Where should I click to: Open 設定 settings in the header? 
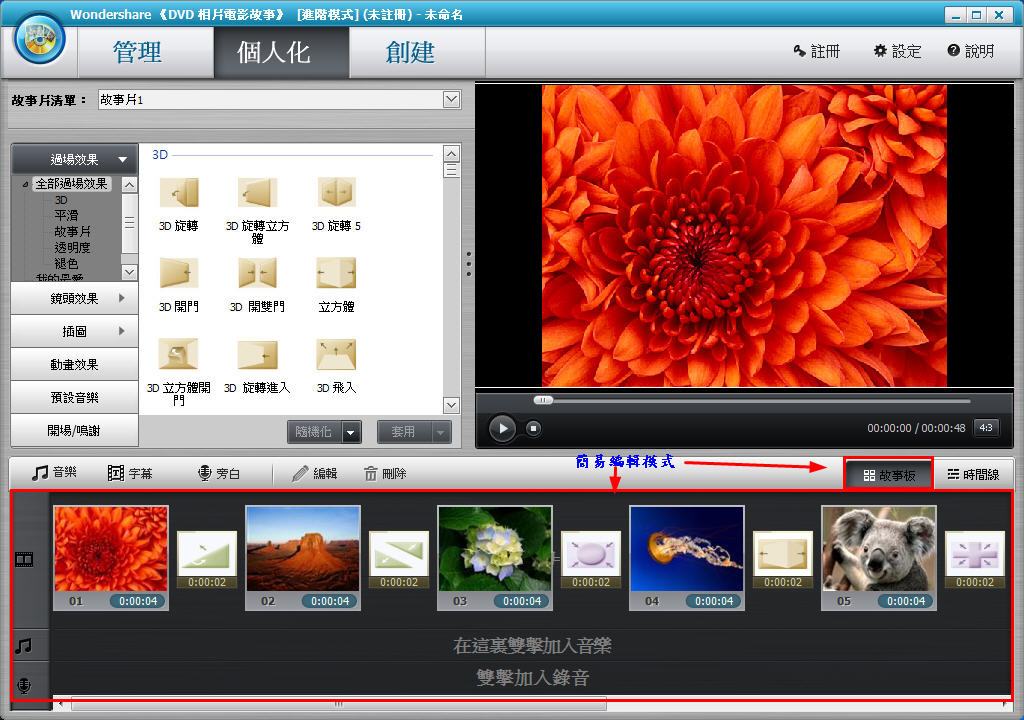[x=897, y=51]
